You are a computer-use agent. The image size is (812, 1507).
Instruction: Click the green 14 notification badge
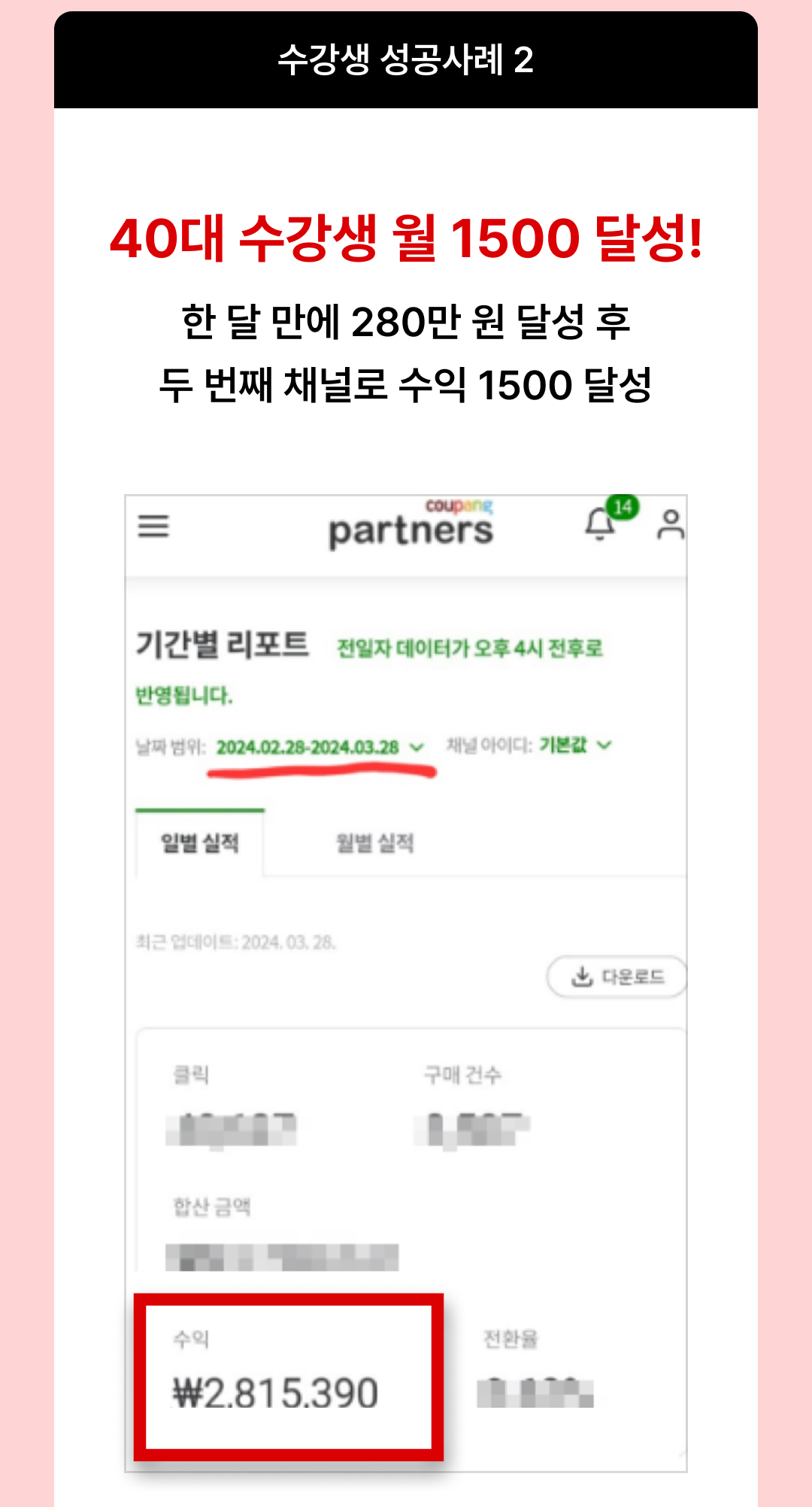[x=623, y=508]
